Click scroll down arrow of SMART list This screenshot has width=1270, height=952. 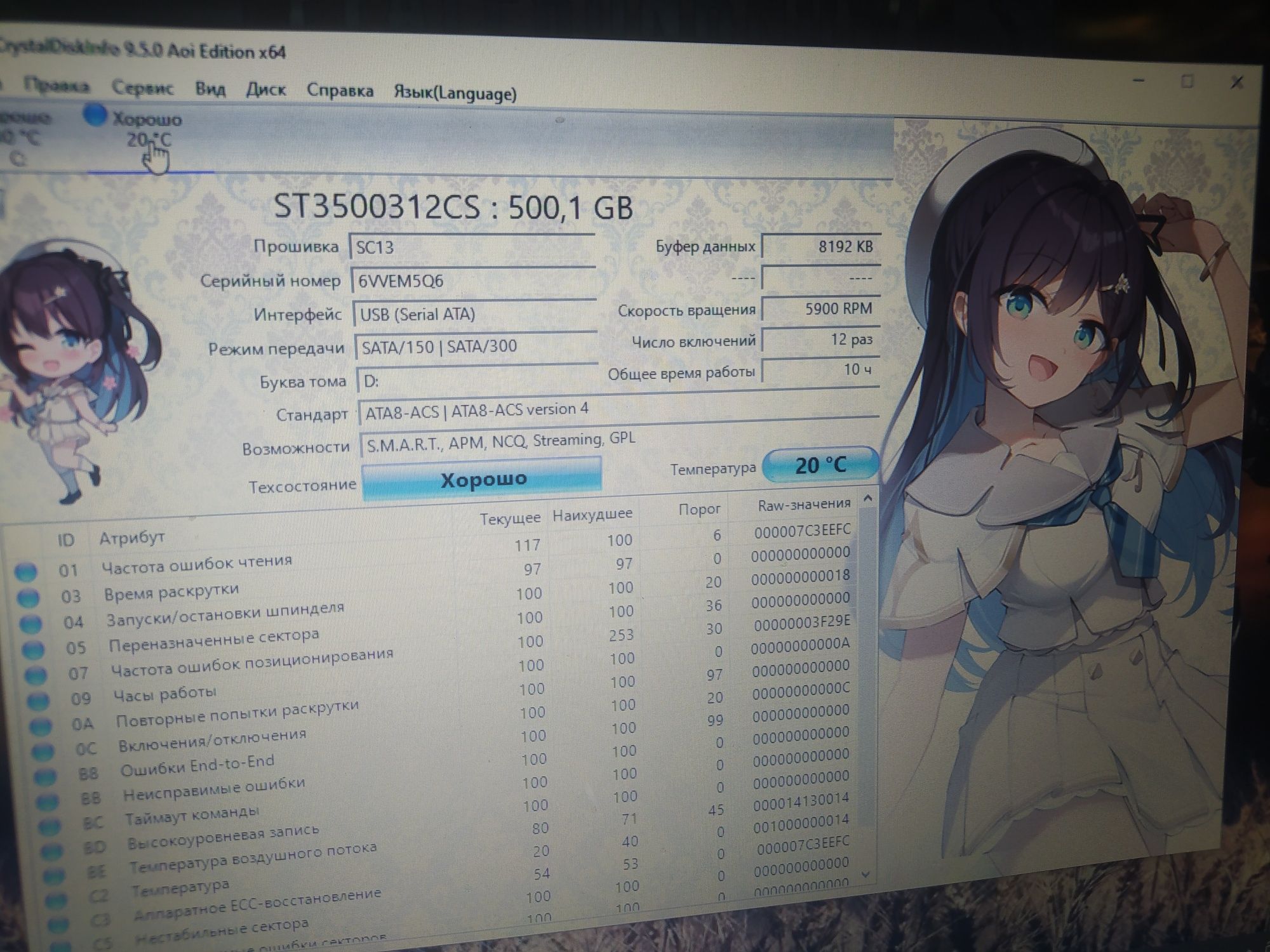point(867,875)
